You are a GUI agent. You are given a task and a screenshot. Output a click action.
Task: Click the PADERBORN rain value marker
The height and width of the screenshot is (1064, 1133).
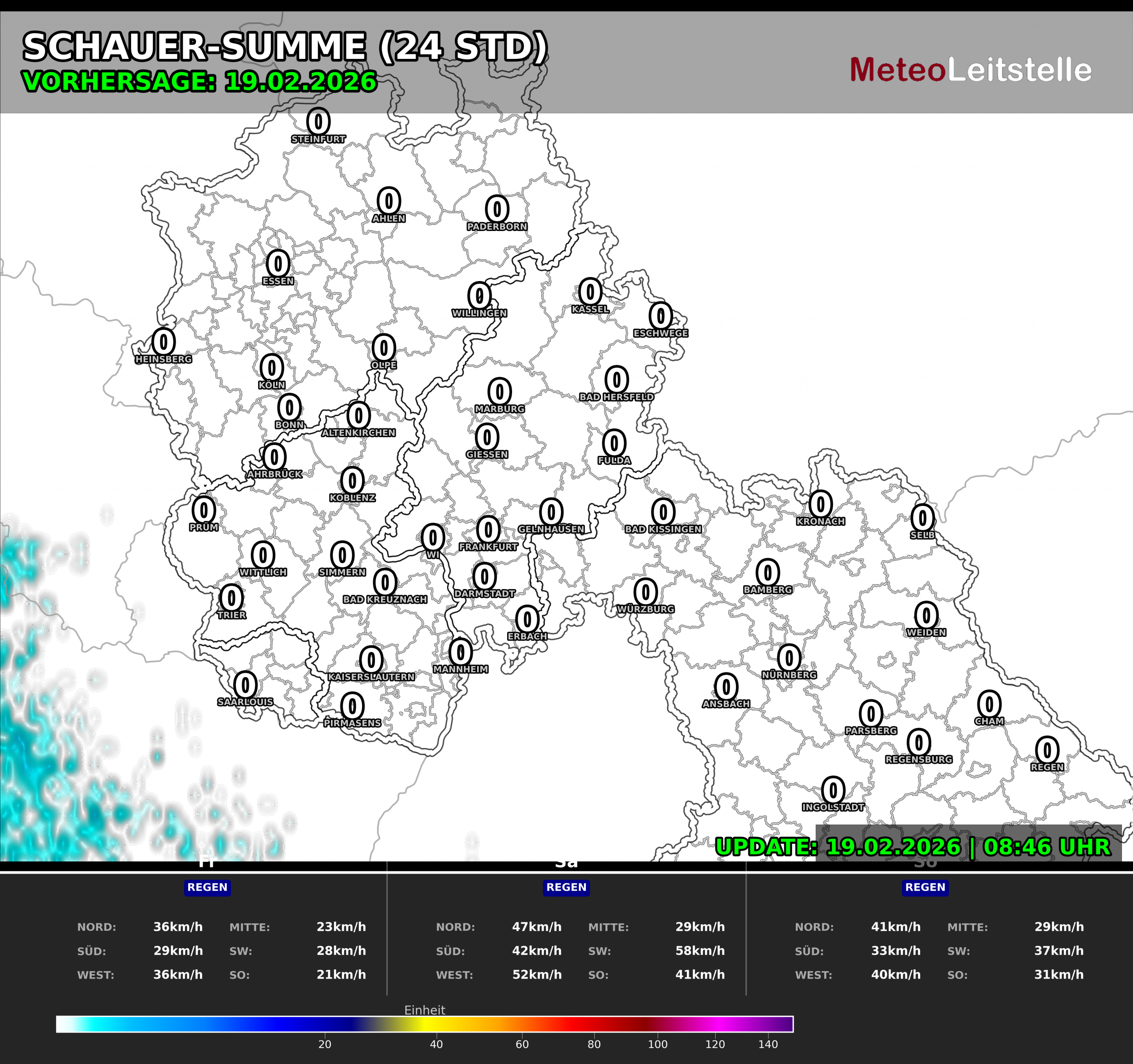[x=497, y=208]
